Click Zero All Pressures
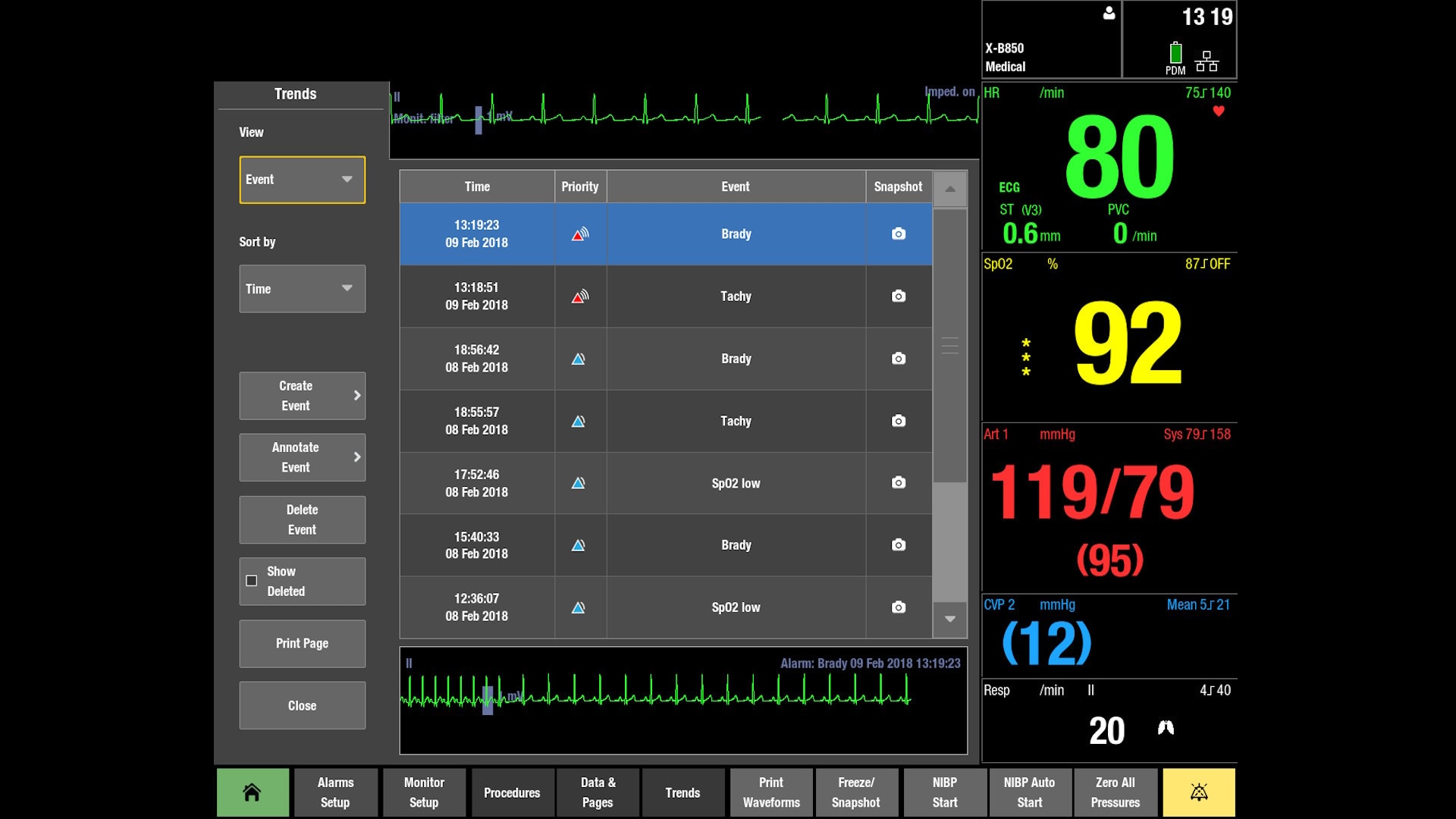Viewport: 1456px width, 819px height. point(1116,792)
